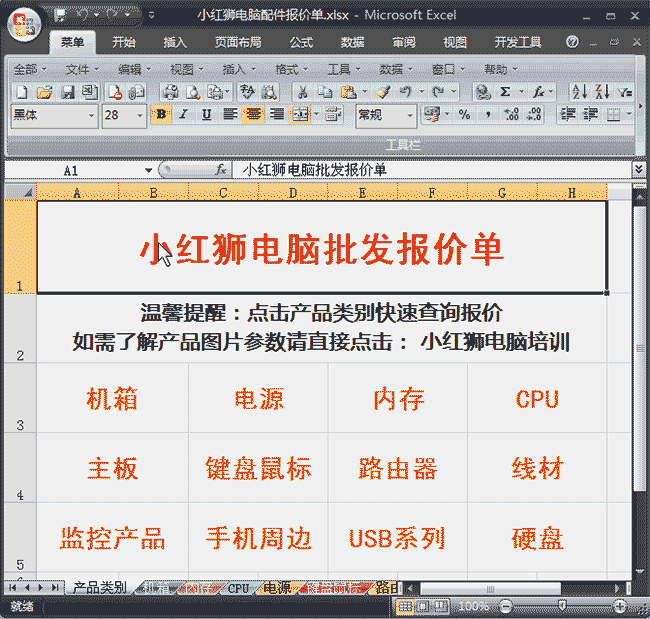Click the 机箱 category link
The image size is (650, 619).
point(112,399)
